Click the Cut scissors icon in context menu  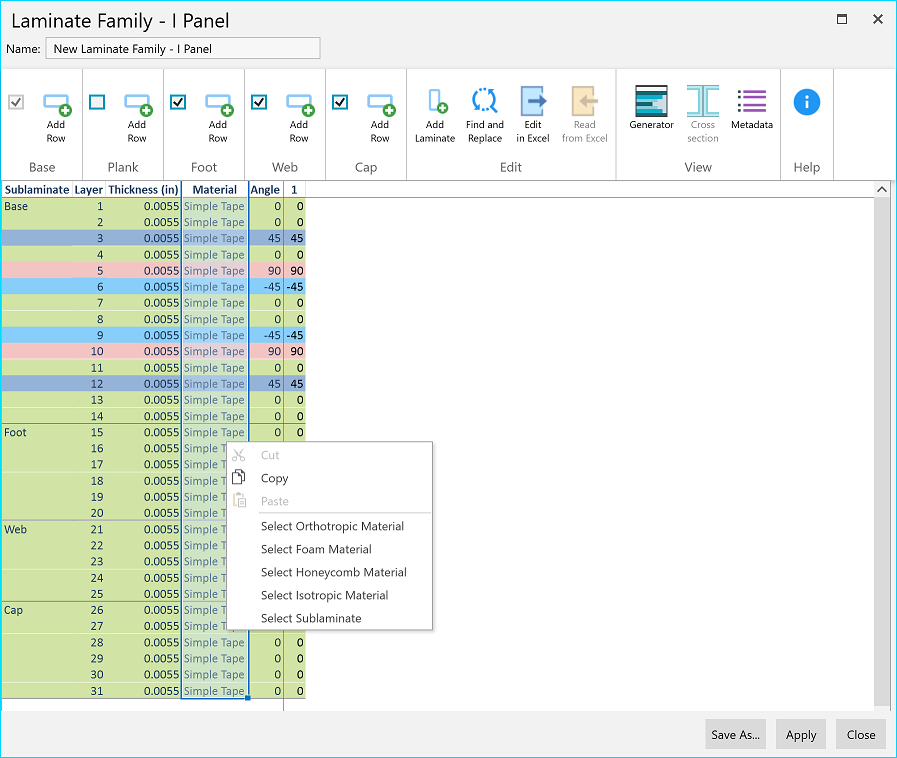[x=239, y=455]
